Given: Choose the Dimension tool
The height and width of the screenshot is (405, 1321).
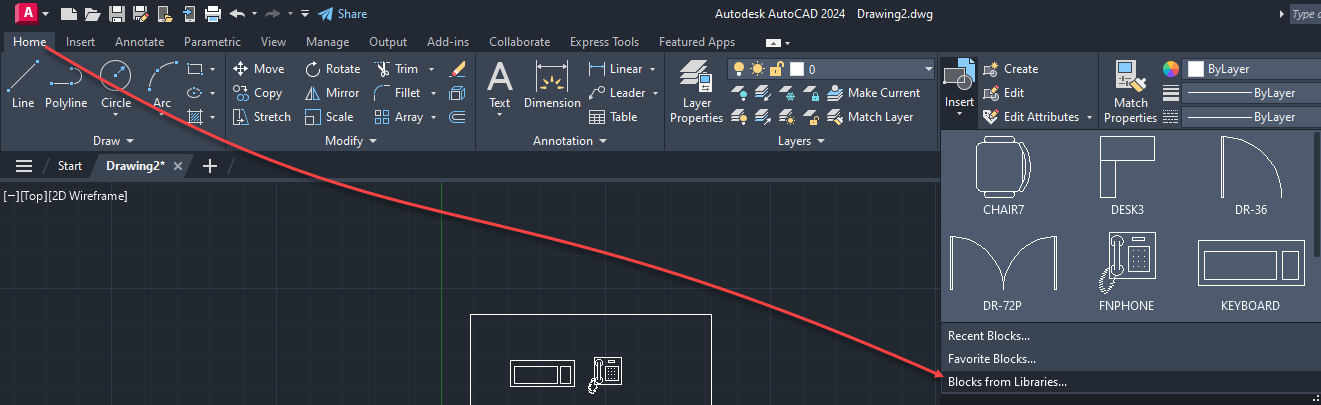Looking at the screenshot, I should coord(552,84).
